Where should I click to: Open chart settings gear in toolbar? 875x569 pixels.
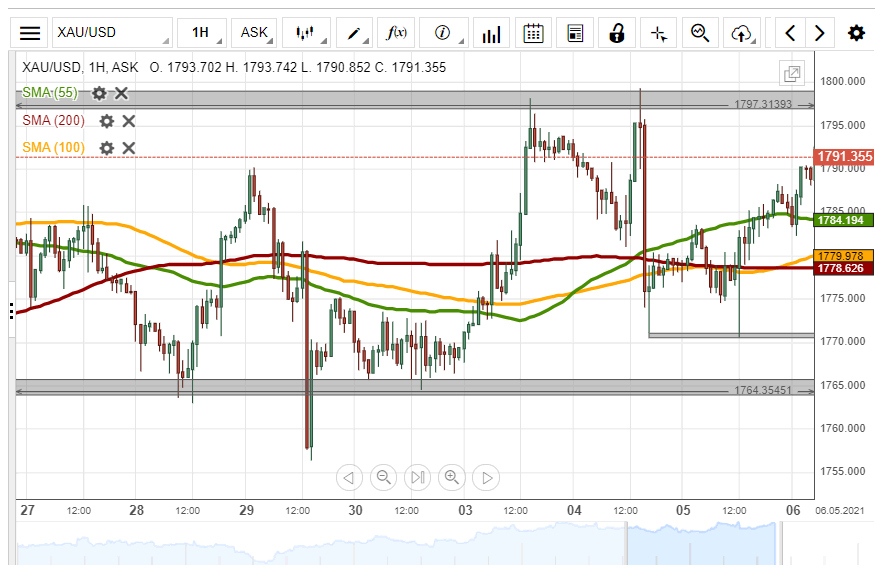(x=856, y=33)
